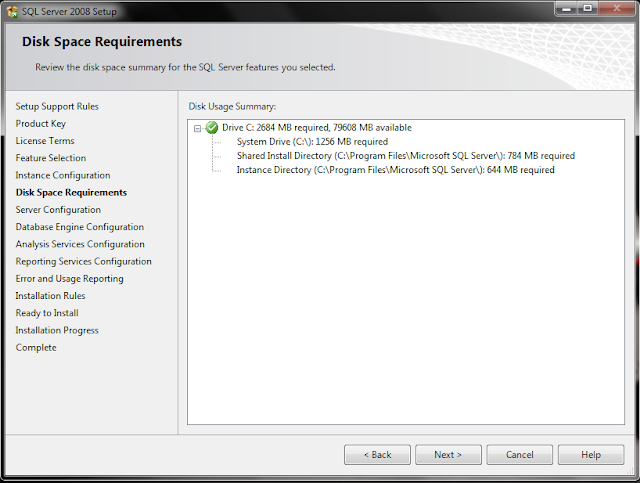Viewport: 640px width, 483px height.
Task: Minimize the SQL Server 2008 Setup window
Action: point(567,9)
